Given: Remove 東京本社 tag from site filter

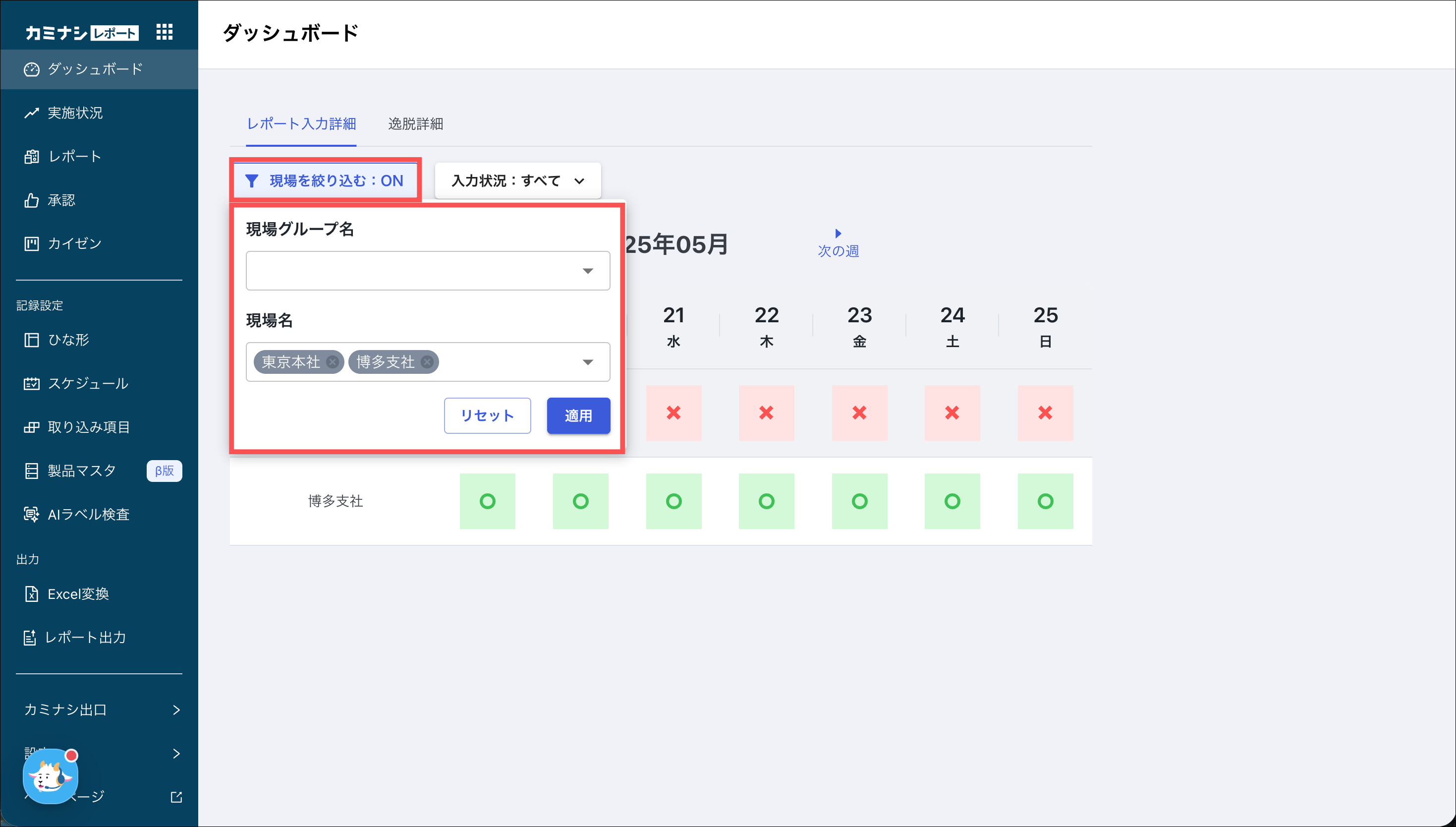Looking at the screenshot, I should point(333,362).
